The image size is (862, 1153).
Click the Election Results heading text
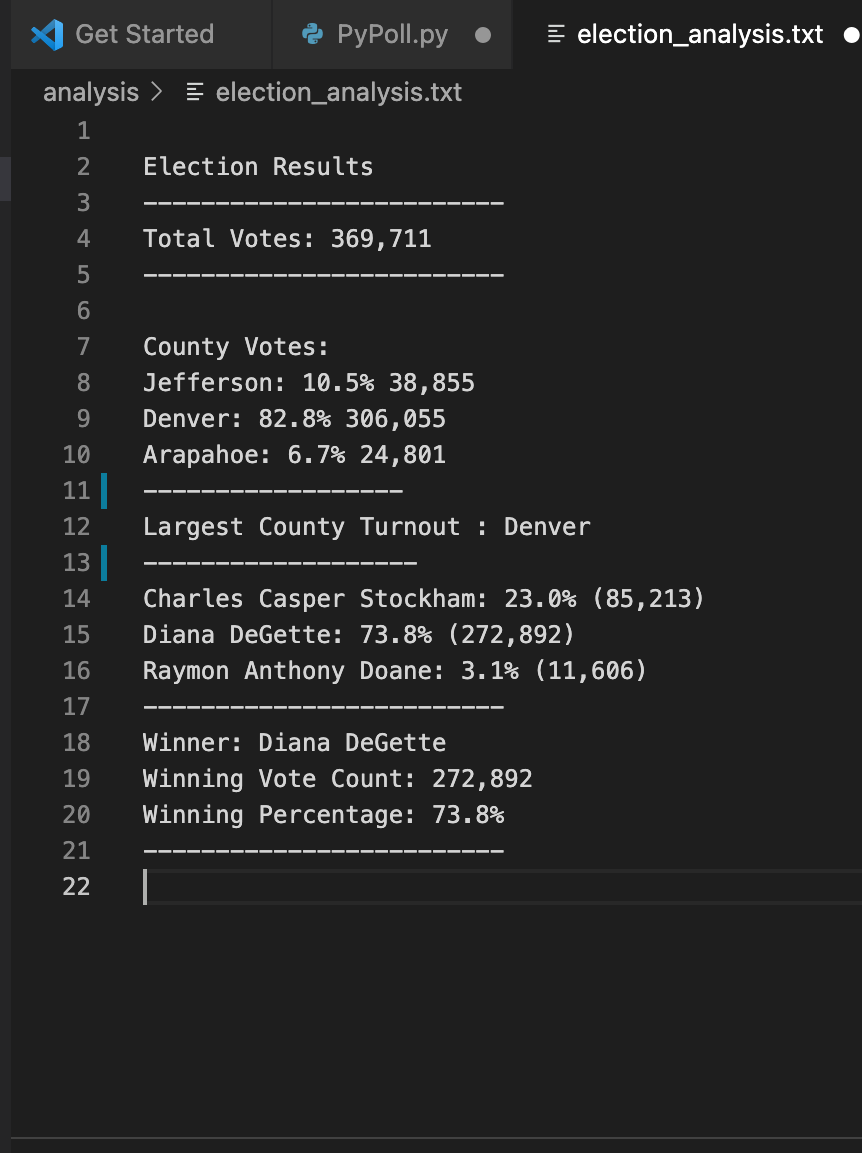click(x=257, y=166)
